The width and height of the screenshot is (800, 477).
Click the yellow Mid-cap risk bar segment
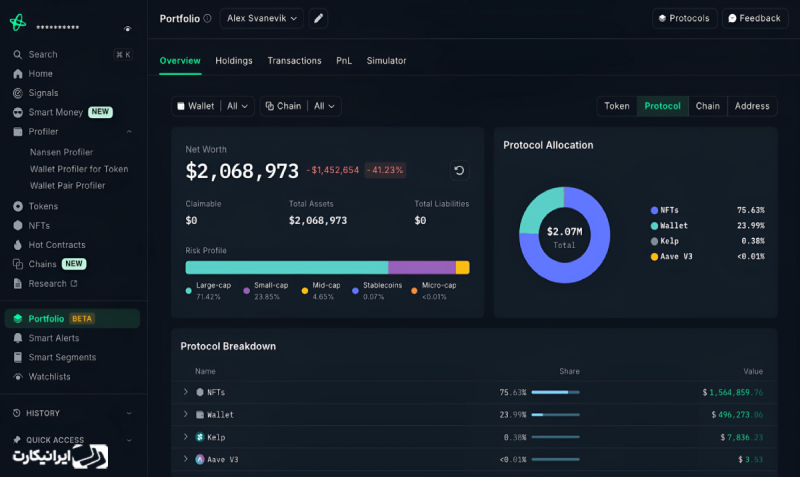pyautogui.click(x=463, y=267)
